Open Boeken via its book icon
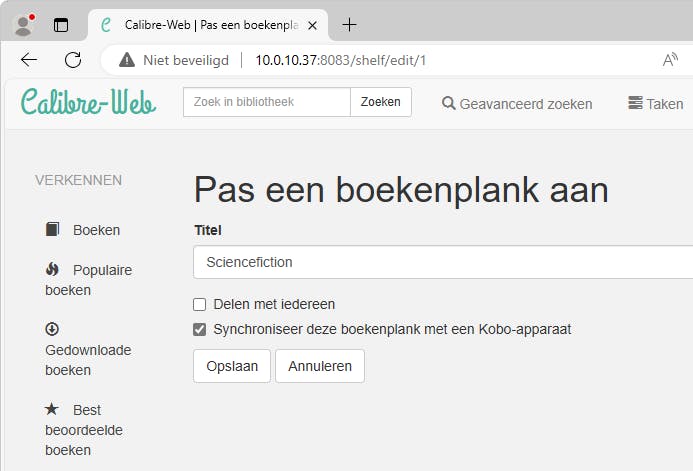Screen dimensions: 693x471 [53, 230]
